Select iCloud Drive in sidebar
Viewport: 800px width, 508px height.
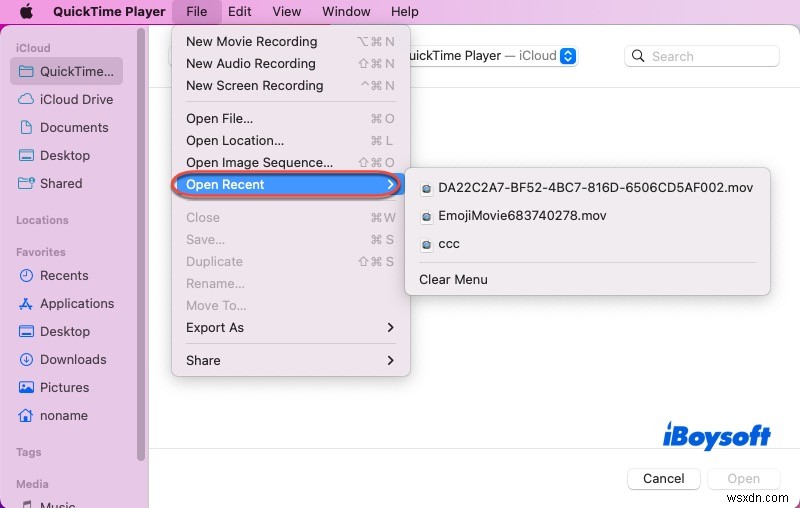coord(66,99)
